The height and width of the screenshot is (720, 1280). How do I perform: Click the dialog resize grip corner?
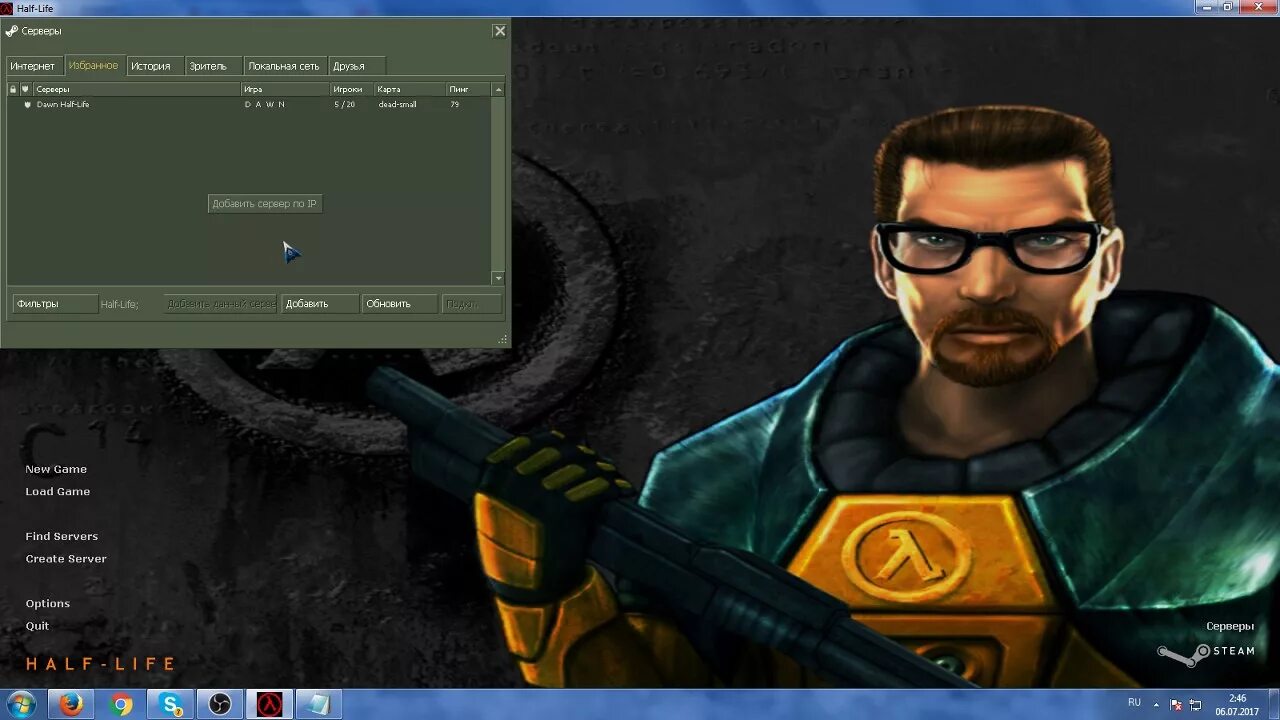pos(502,340)
